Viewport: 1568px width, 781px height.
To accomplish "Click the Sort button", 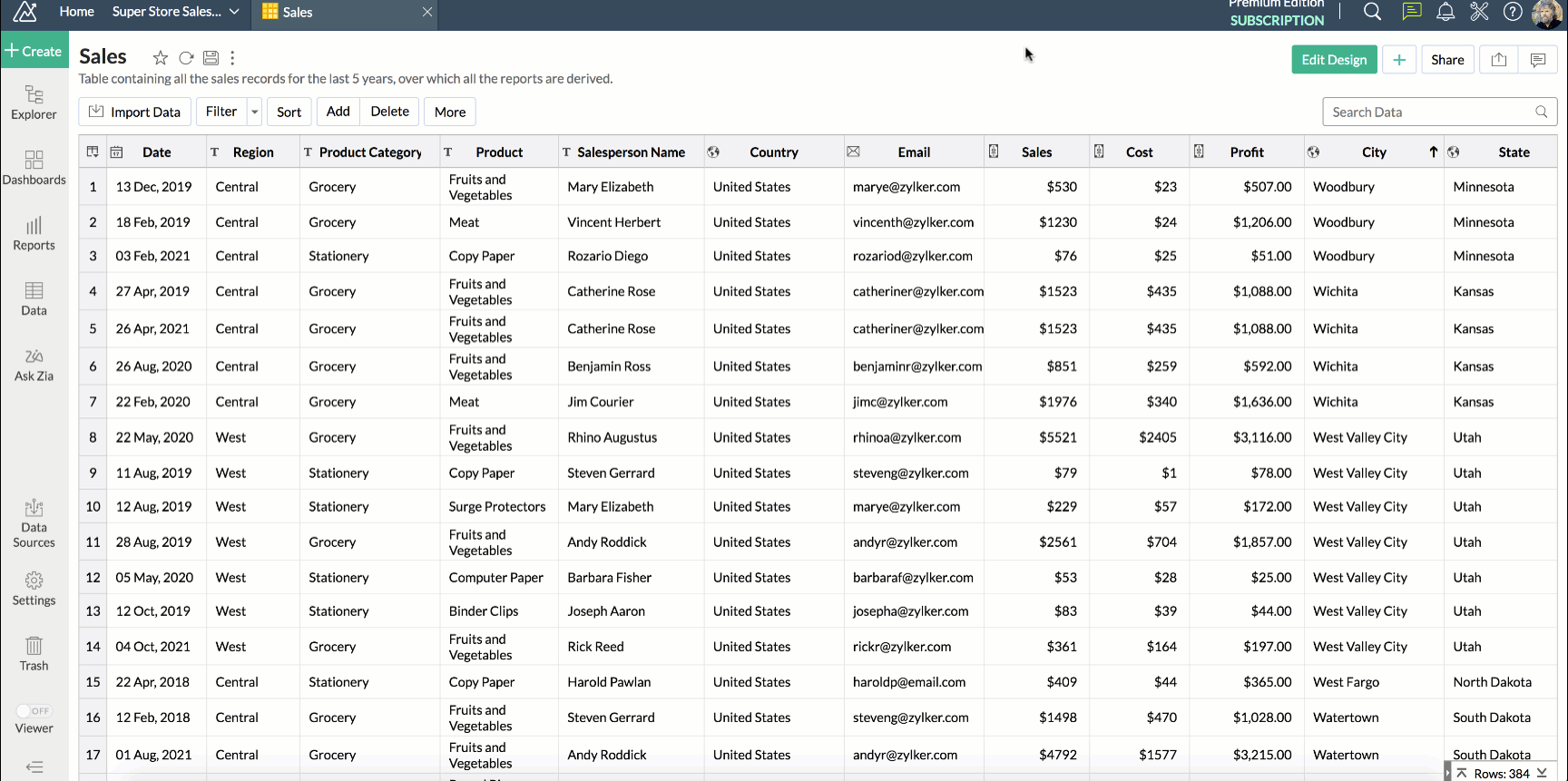I will click(x=289, y=112).
